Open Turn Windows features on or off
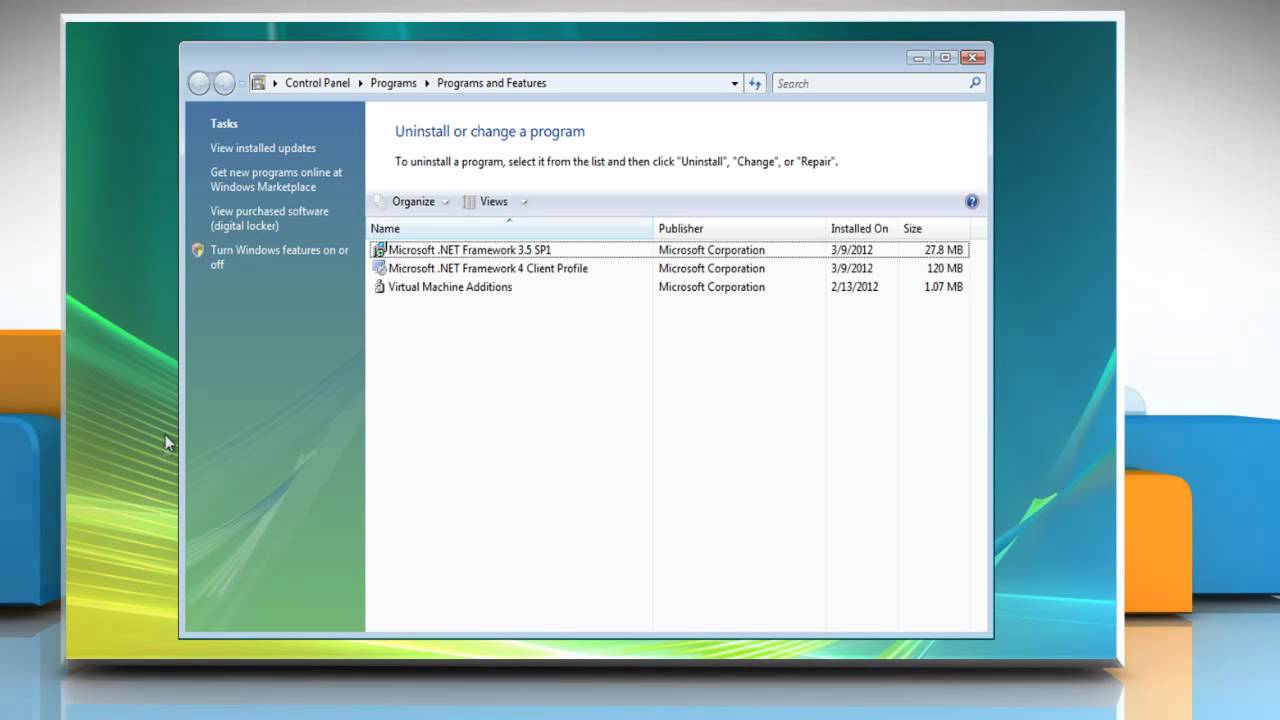Image resolution: width=1280 pixels, height=720 pixels. pyautogui.click(x=279, y=257)
